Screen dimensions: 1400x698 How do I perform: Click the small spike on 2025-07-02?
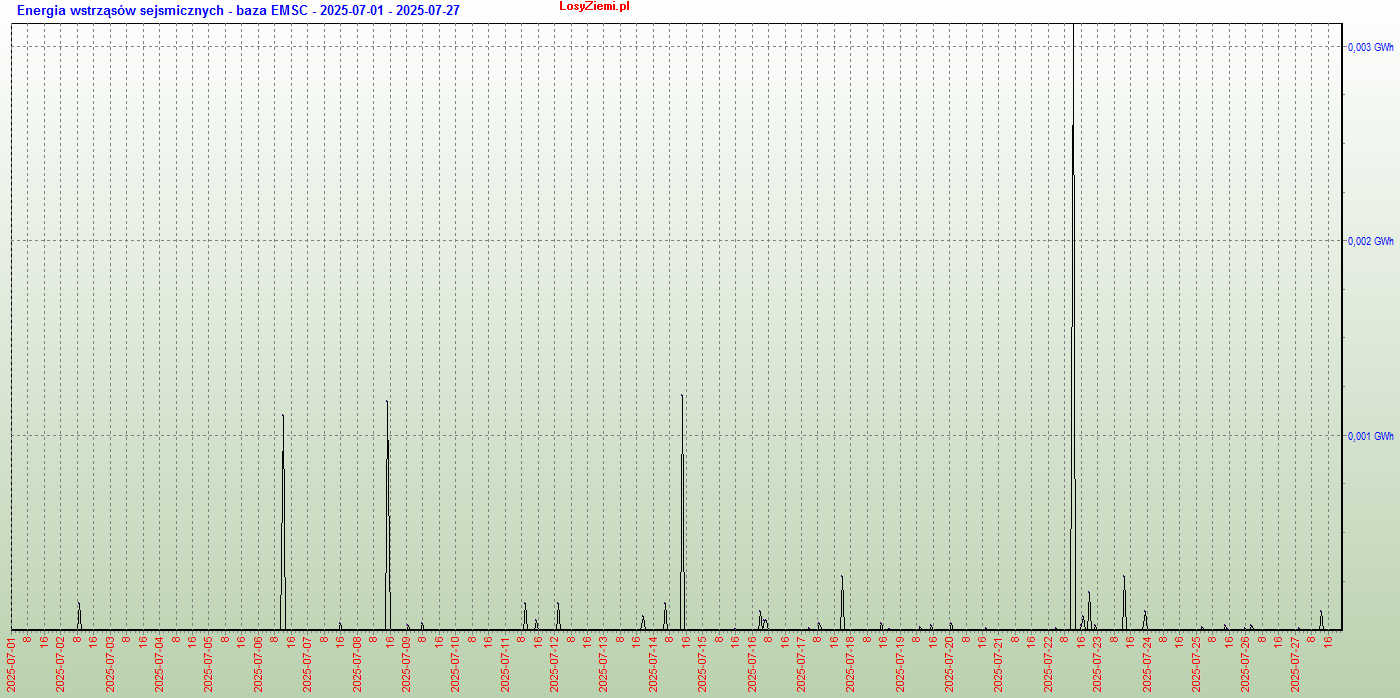coord(79,615)
